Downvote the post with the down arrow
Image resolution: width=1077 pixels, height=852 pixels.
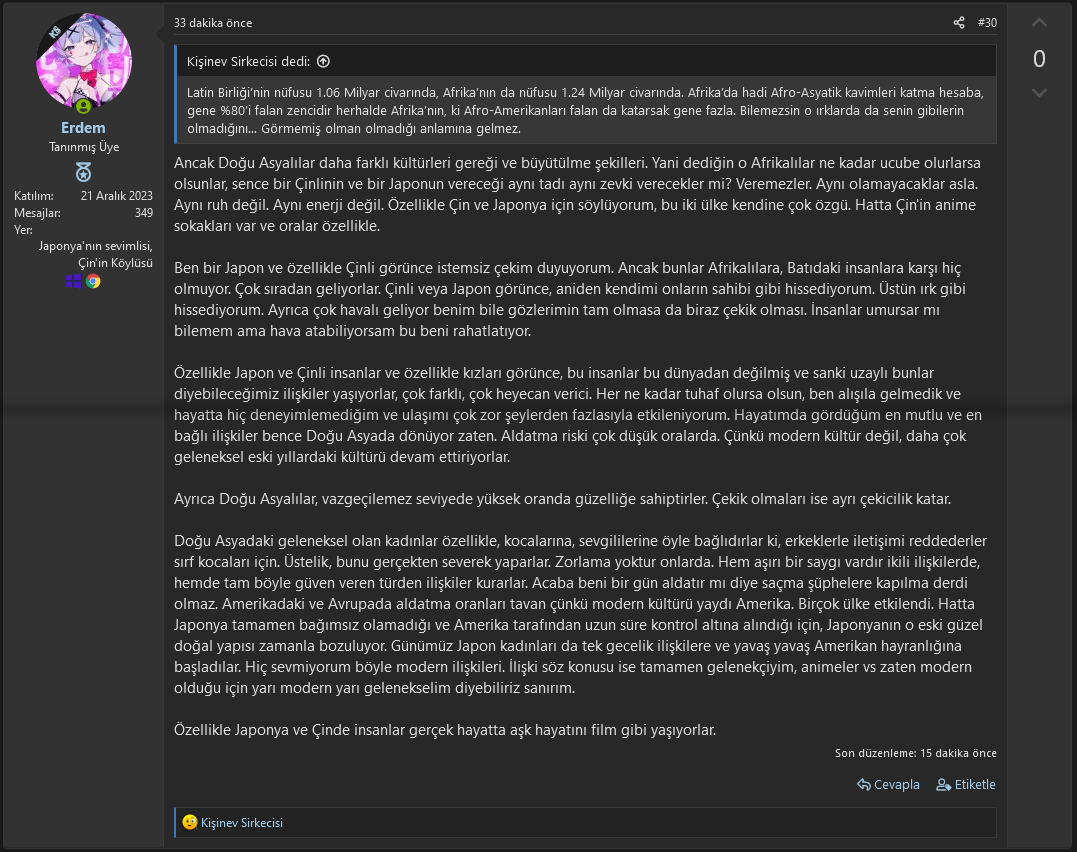(1039, 94)
